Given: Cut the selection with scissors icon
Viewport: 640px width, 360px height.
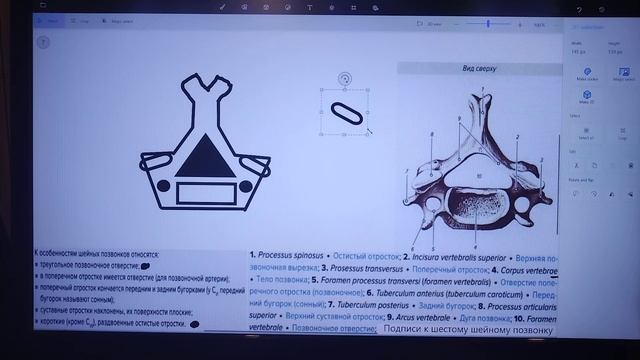Looking at the screenshot, I should point(576,165).
